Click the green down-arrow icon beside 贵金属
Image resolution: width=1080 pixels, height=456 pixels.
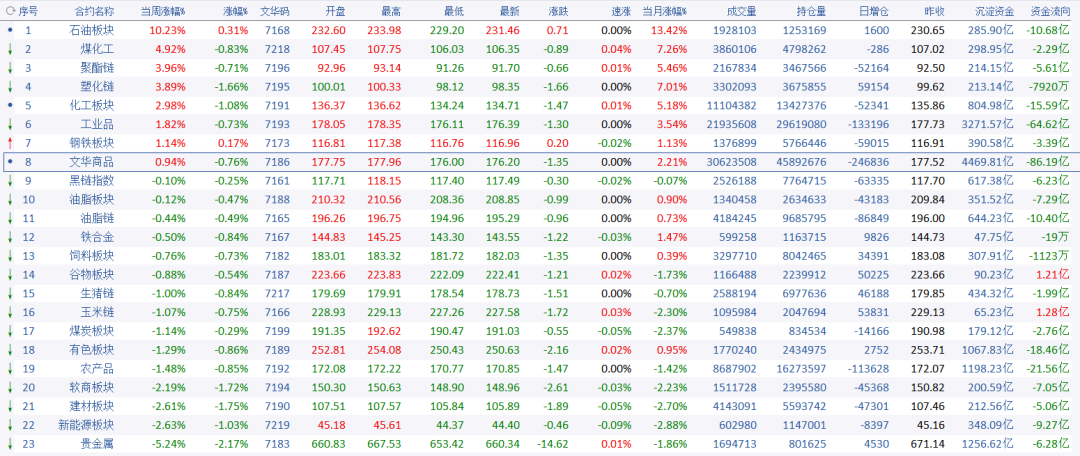click(10, 444)
